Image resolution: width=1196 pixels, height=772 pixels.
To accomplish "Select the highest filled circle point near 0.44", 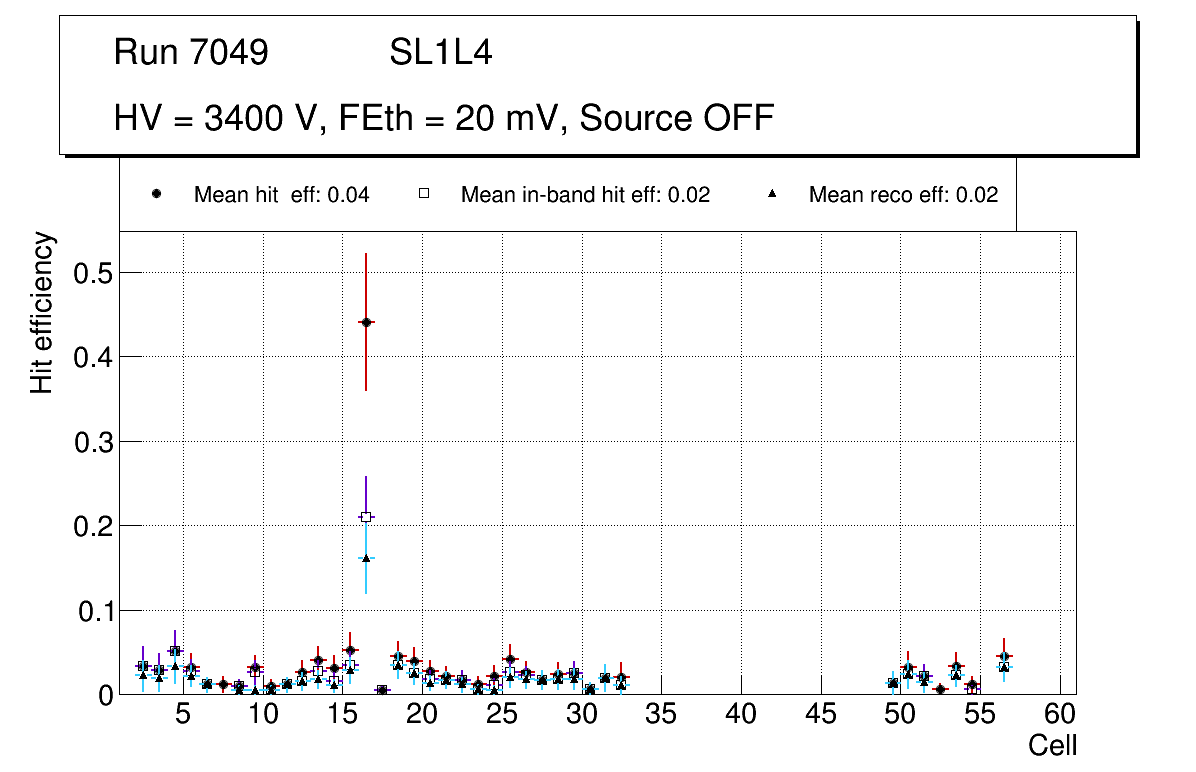I will (366, 322).
